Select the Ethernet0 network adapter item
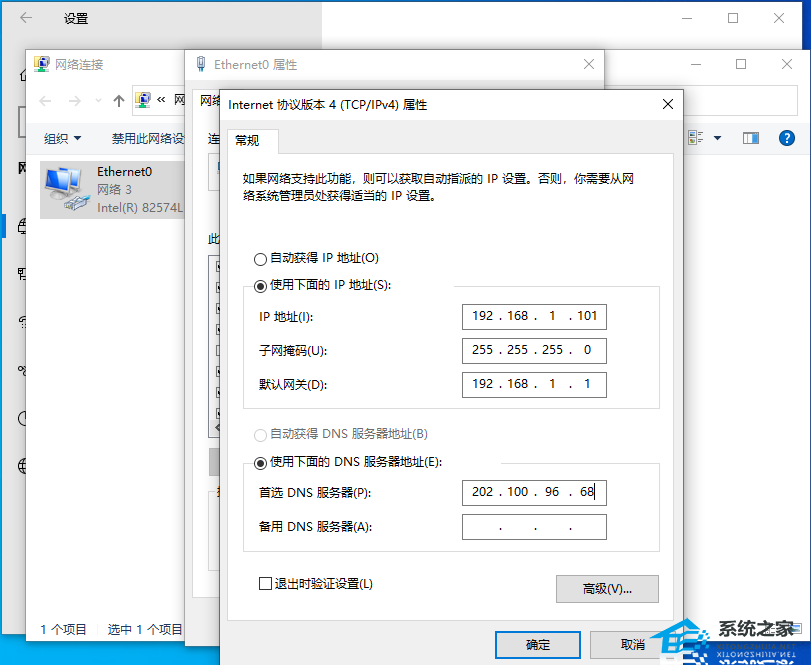Image resolution: width=811 pixels, height=665 pixels. coord(113,190)
